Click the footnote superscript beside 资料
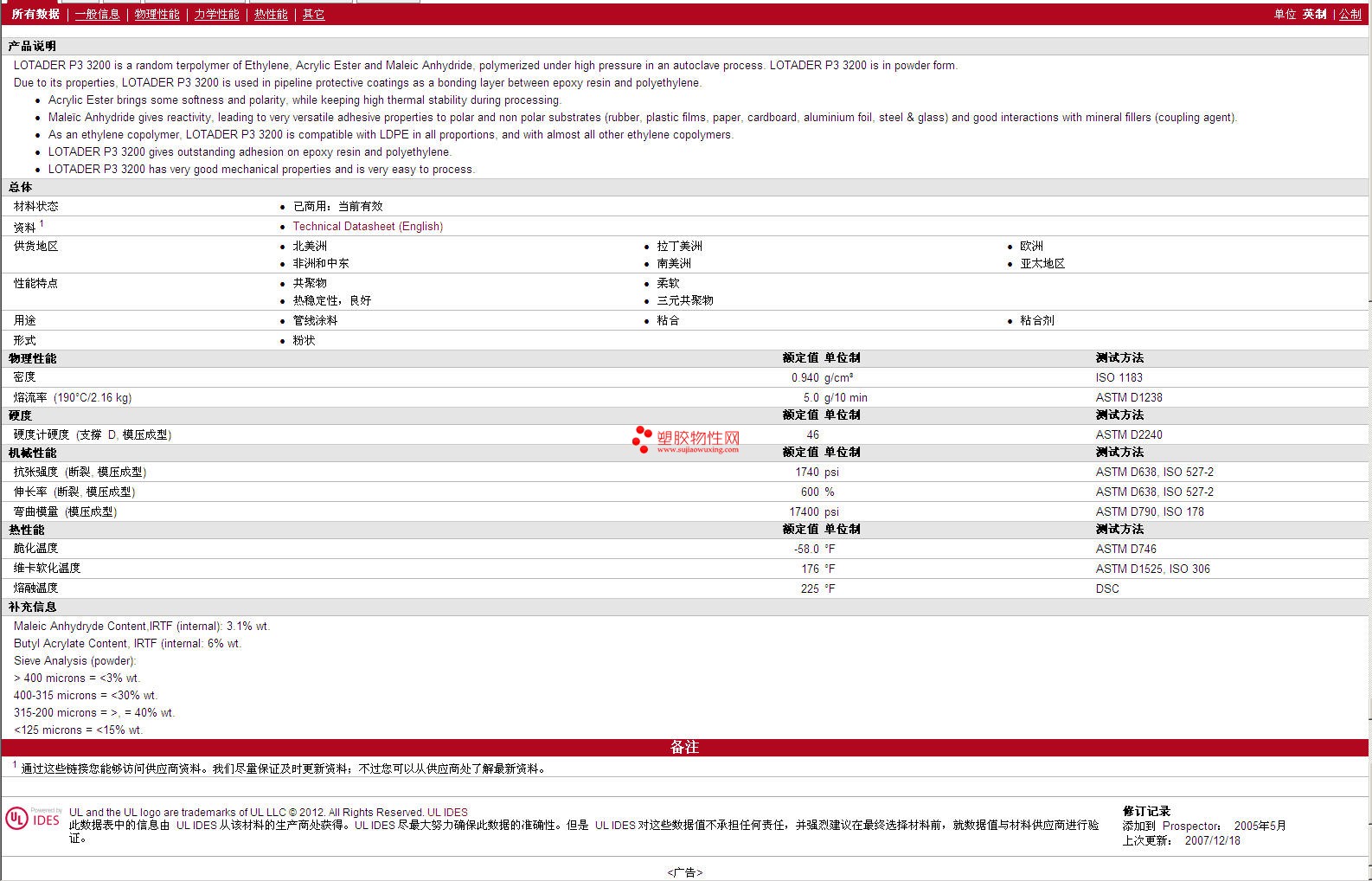 click(42, 223)
